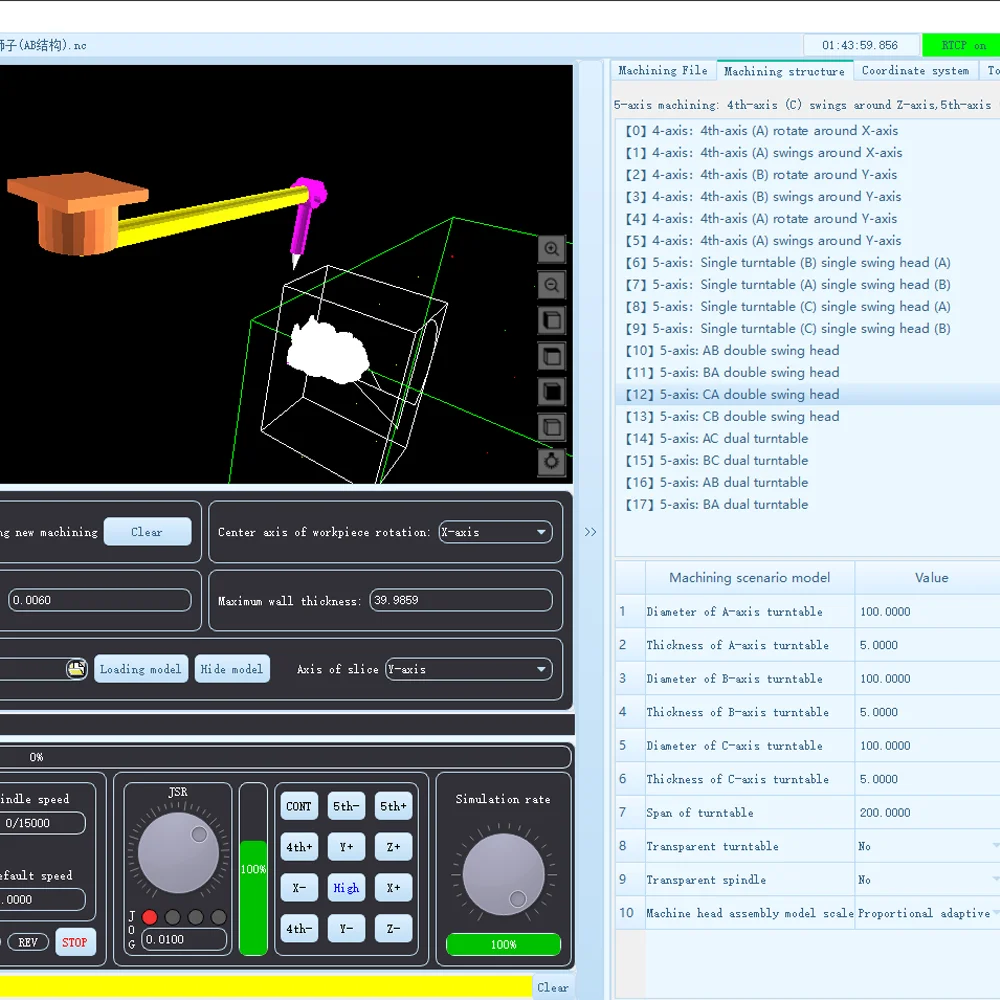Select the red JOG radio indicator

pyautogui.click(x=150, y=917)
